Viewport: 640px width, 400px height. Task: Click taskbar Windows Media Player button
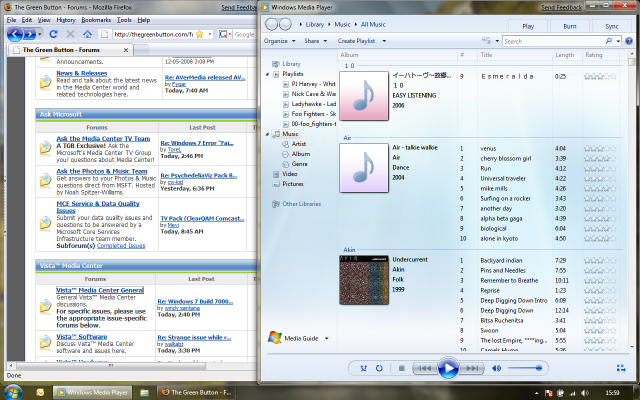tap(93, 392)
